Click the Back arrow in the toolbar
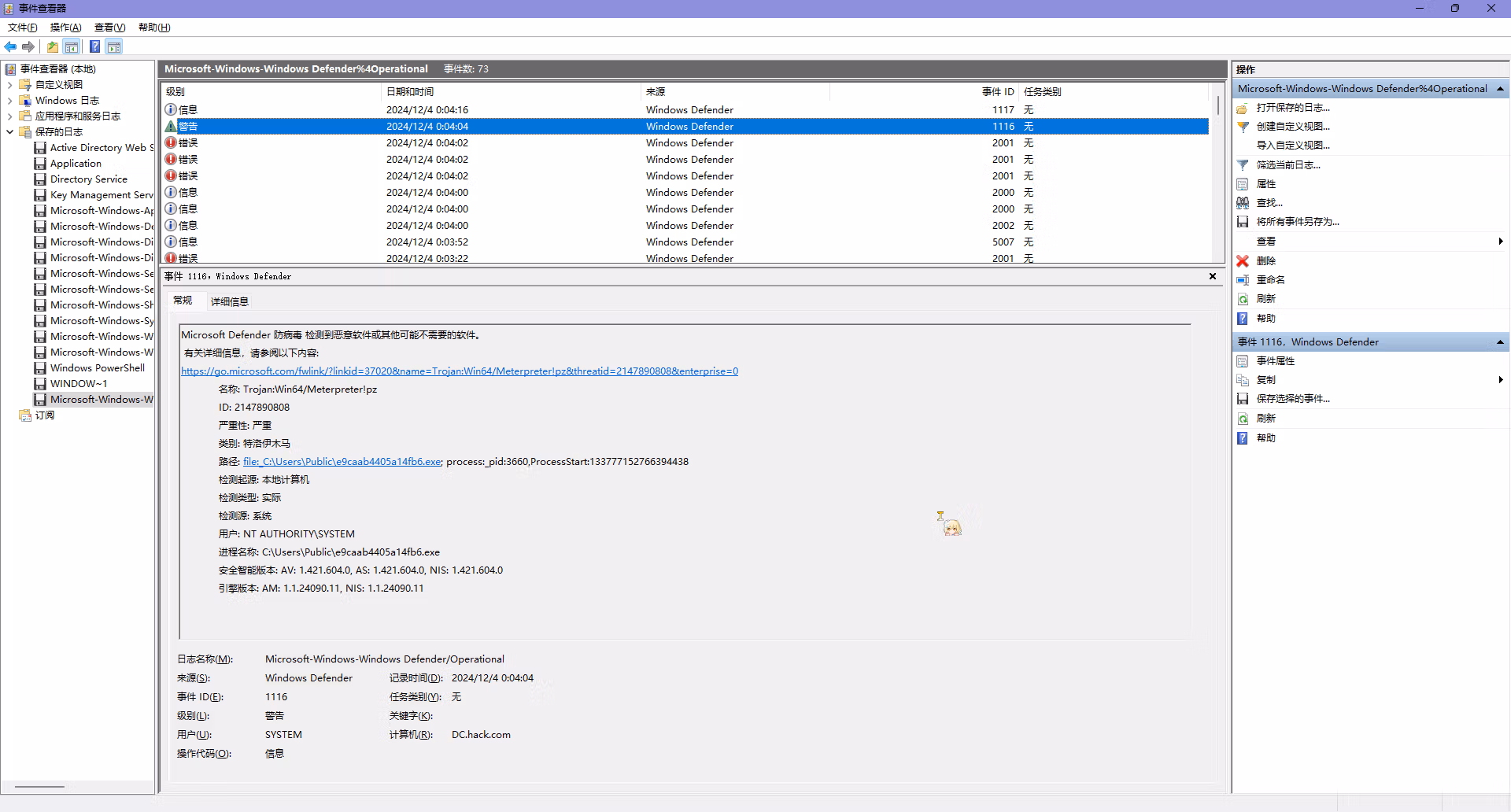 click(10, 46)
